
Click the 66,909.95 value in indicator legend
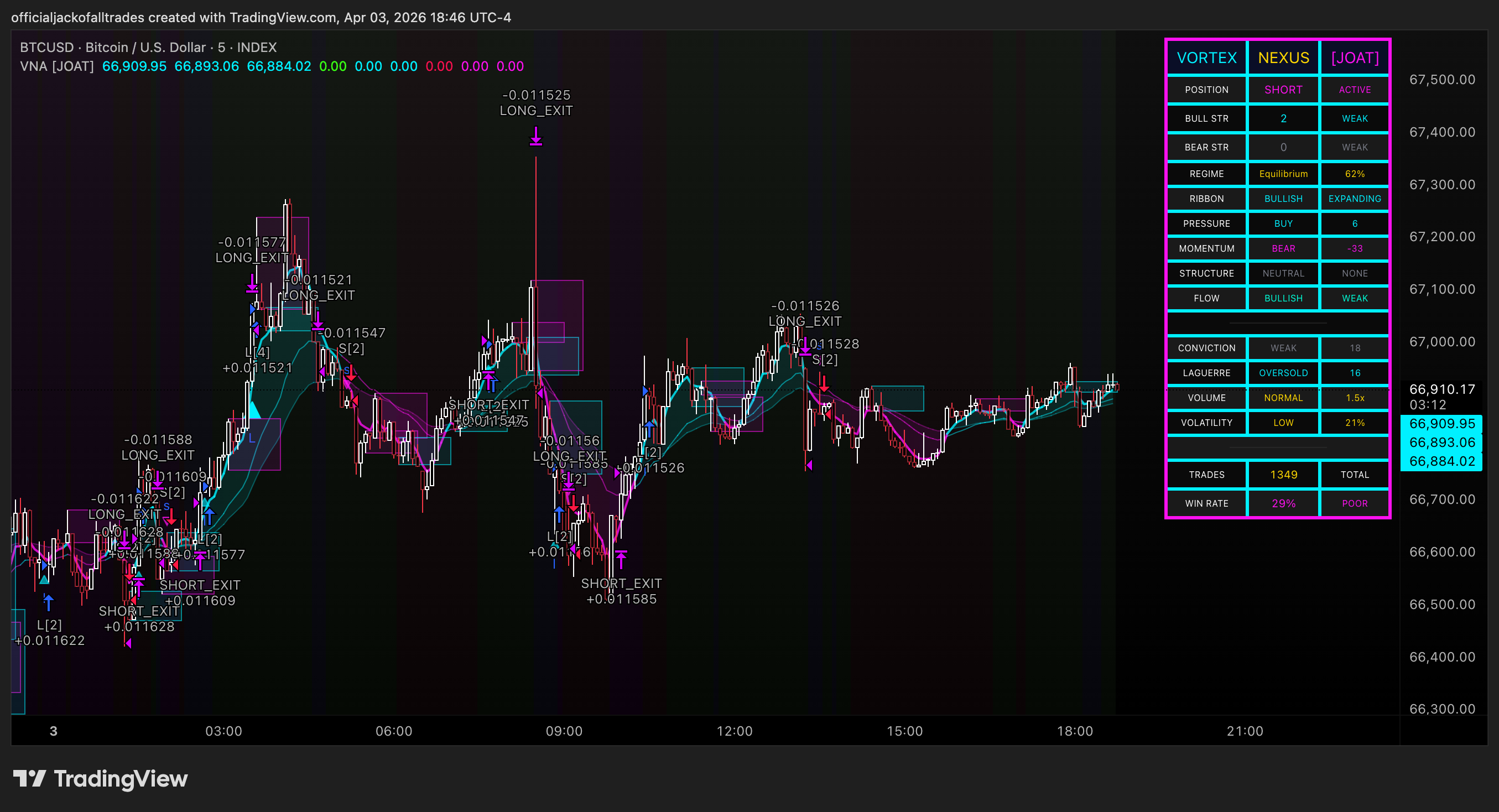[x=134, y=66]
